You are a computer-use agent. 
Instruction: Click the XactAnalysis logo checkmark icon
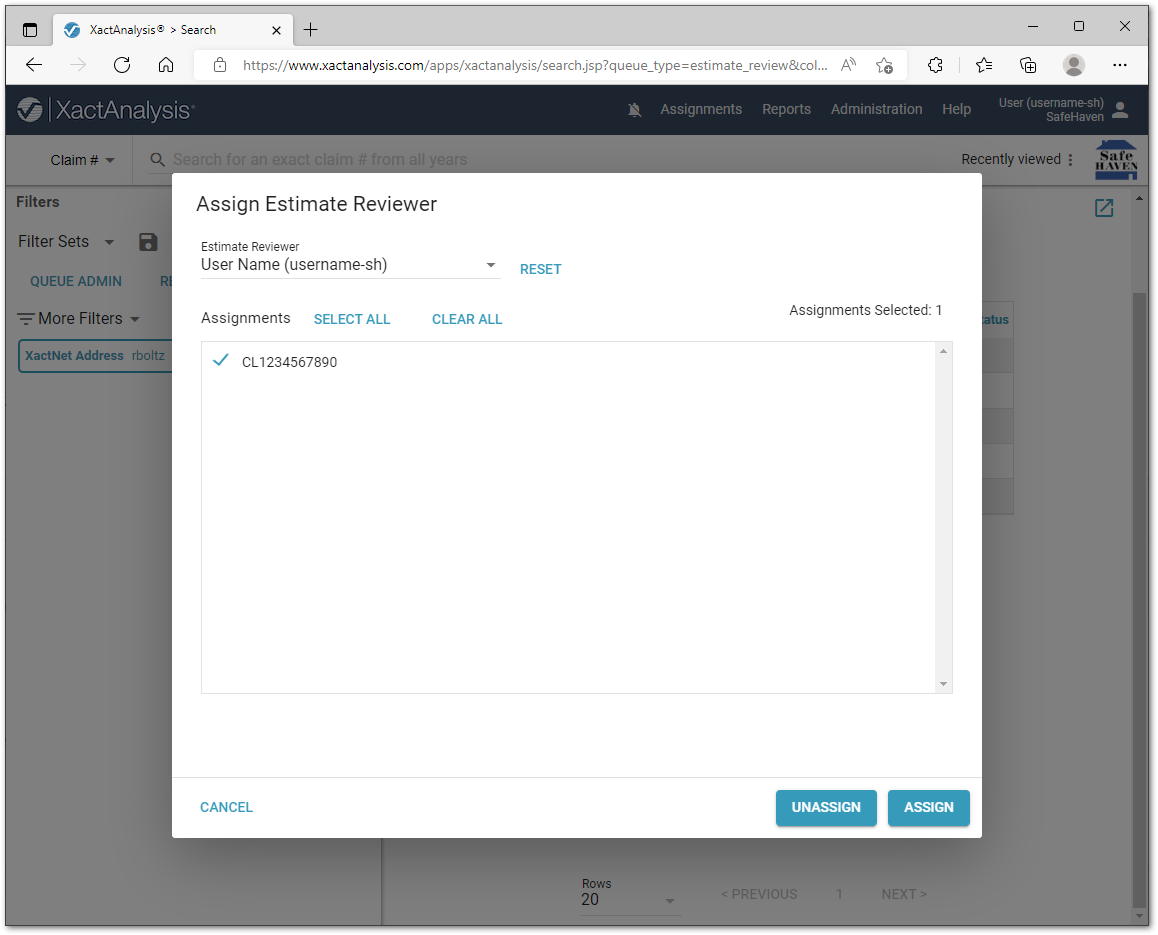[x=30, y=110]
